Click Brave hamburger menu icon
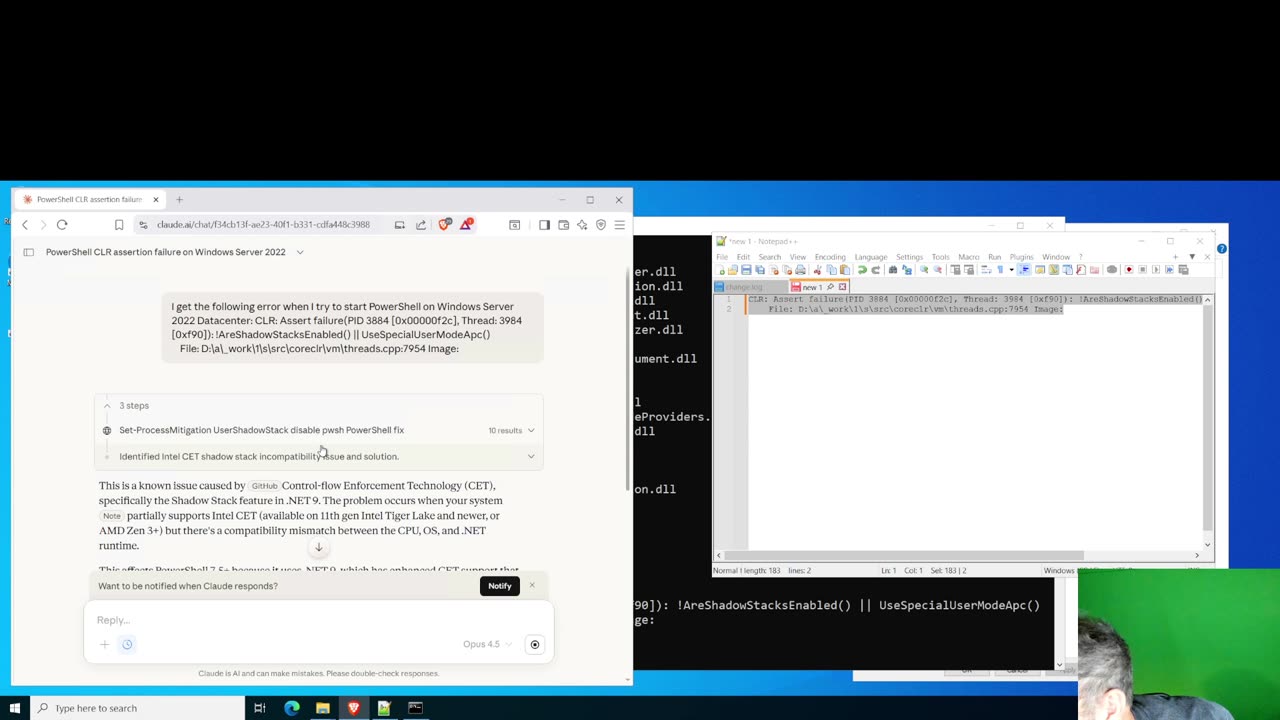 (x=619, y=225)
